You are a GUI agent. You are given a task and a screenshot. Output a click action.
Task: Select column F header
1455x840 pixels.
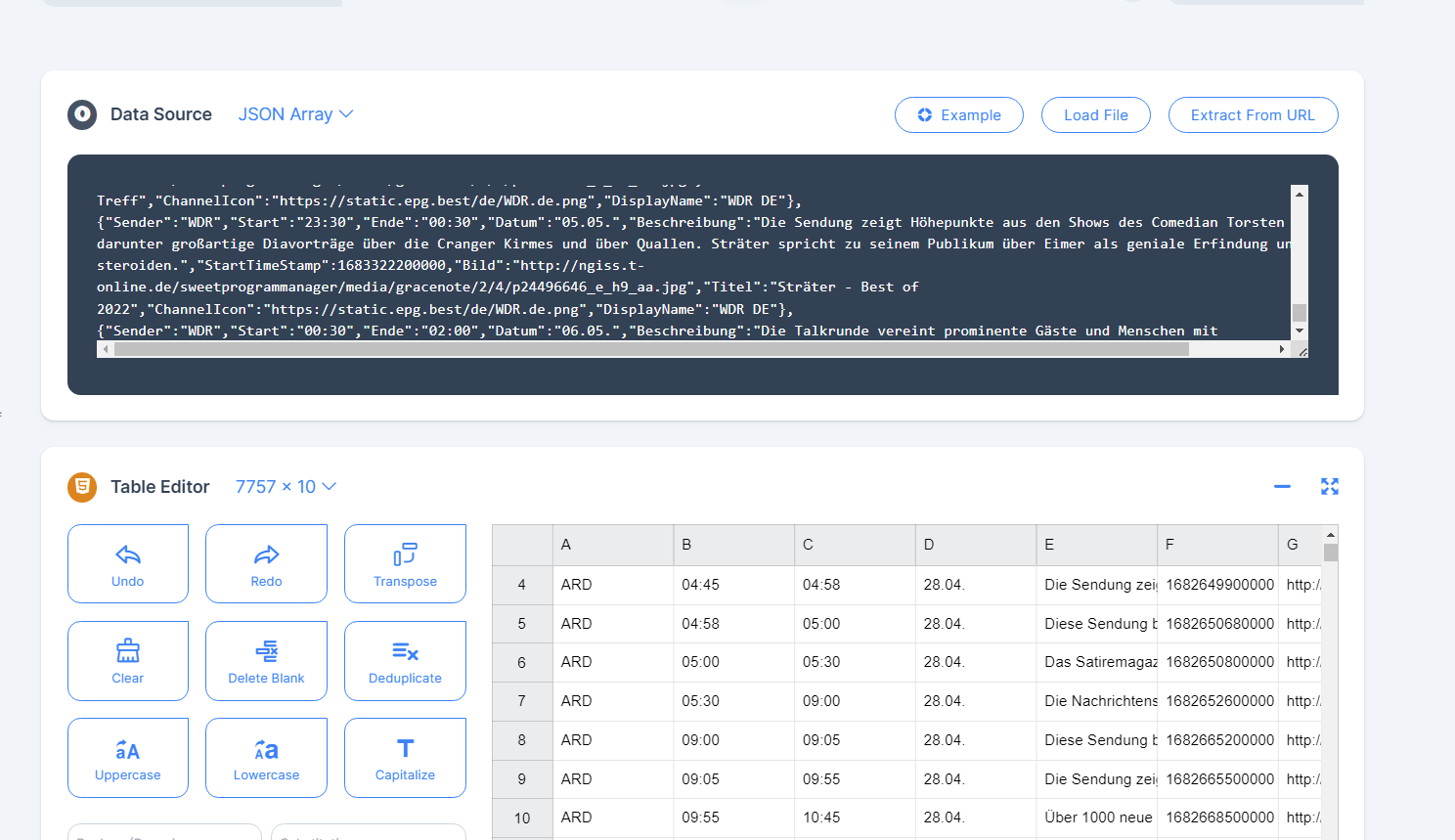(x=1217, y=545)
